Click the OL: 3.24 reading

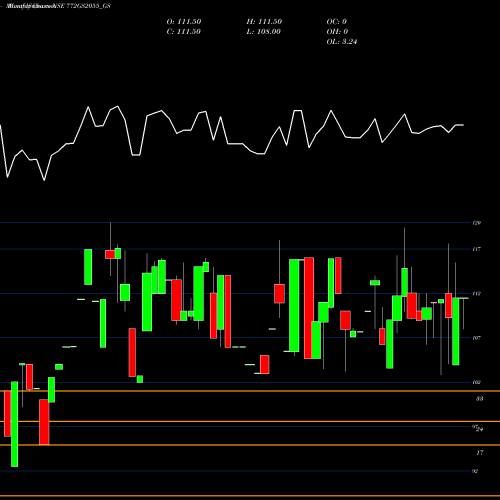tap(342, 42)
